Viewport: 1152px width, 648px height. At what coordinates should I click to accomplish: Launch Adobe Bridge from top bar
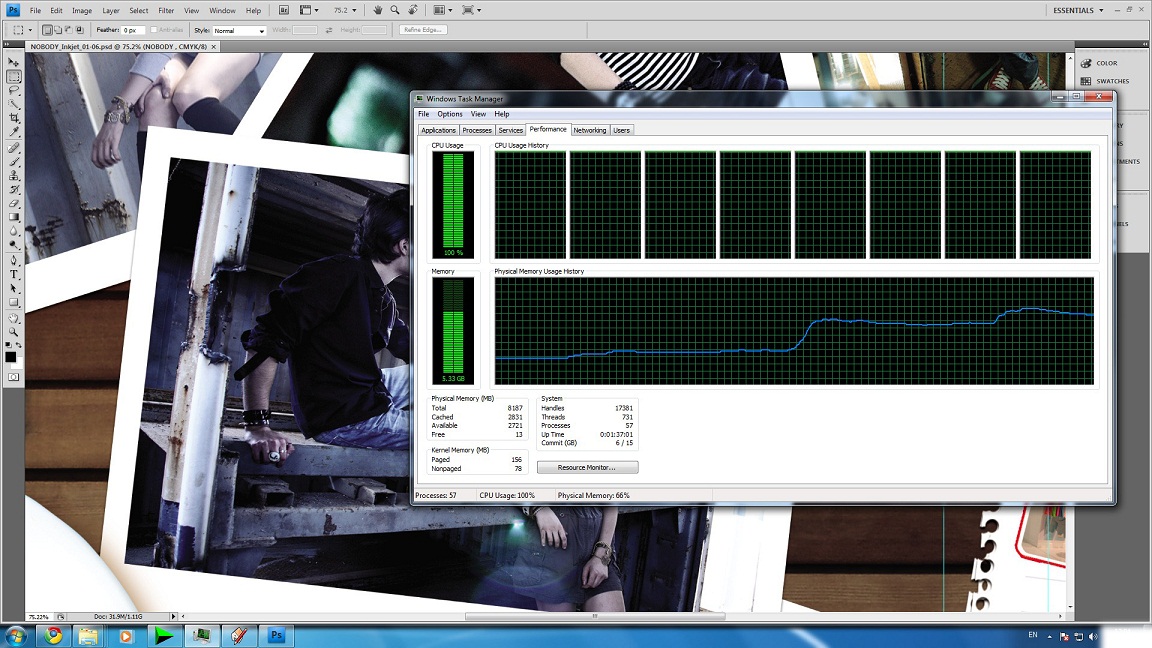[x=284, y=10]
